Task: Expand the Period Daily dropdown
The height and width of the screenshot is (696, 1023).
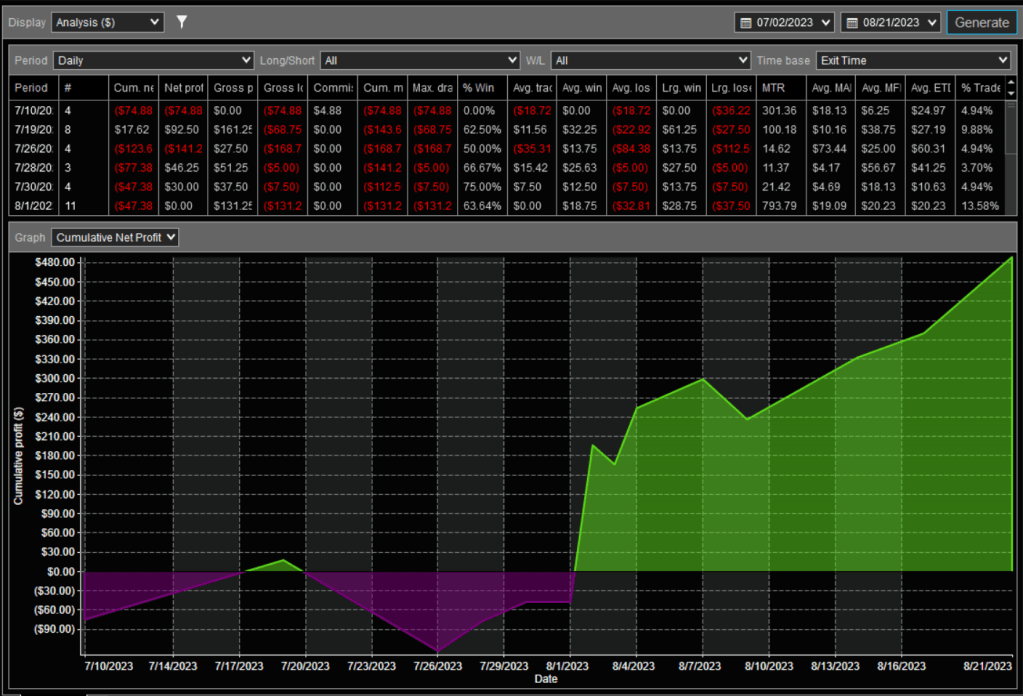Action: coord(153,60)
